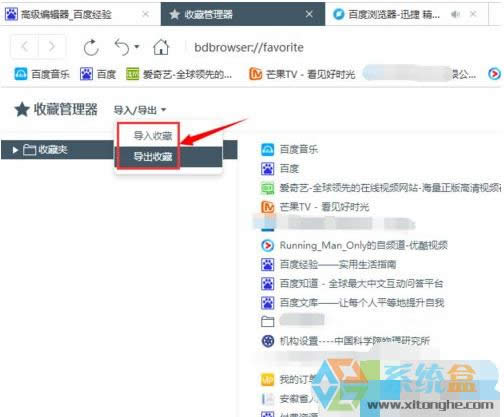Open 百度音乐 bookmark in bookmarks bar
This screenshot has height=417, width=504.
(x=42, y=74)
